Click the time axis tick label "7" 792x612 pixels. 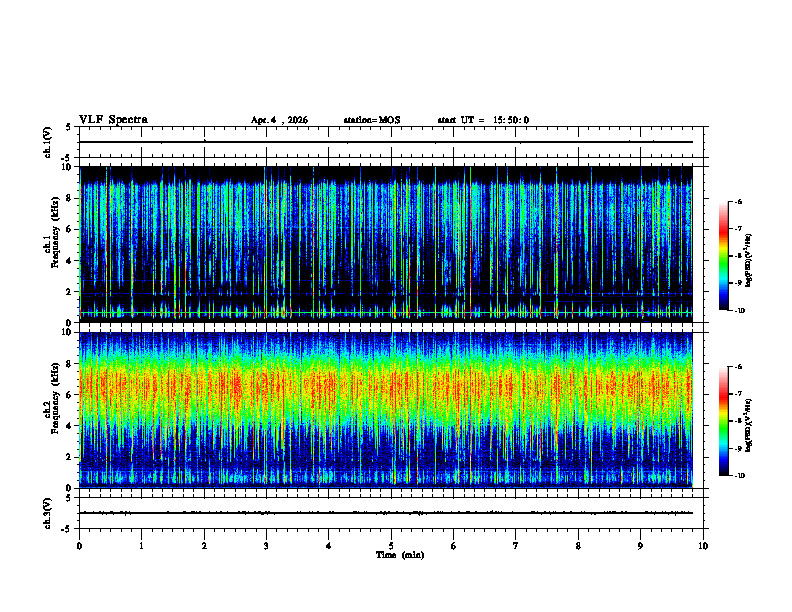click(x=516, y=546)
